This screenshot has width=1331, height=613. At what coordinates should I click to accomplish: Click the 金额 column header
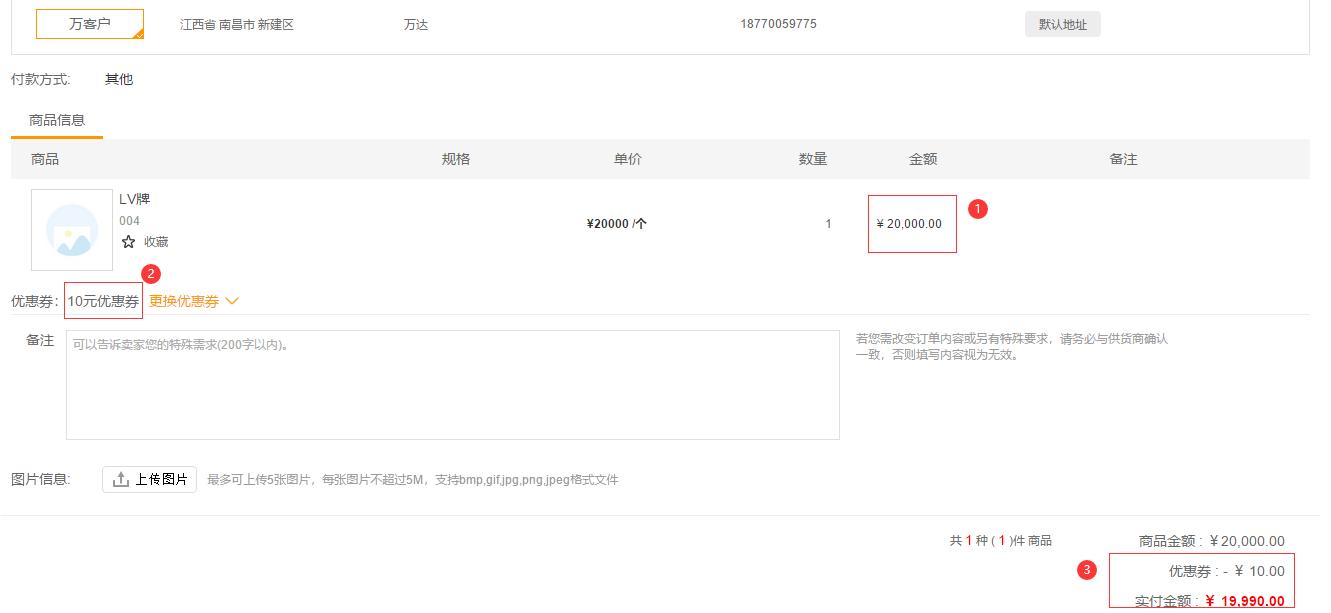(x=922, y=159)
